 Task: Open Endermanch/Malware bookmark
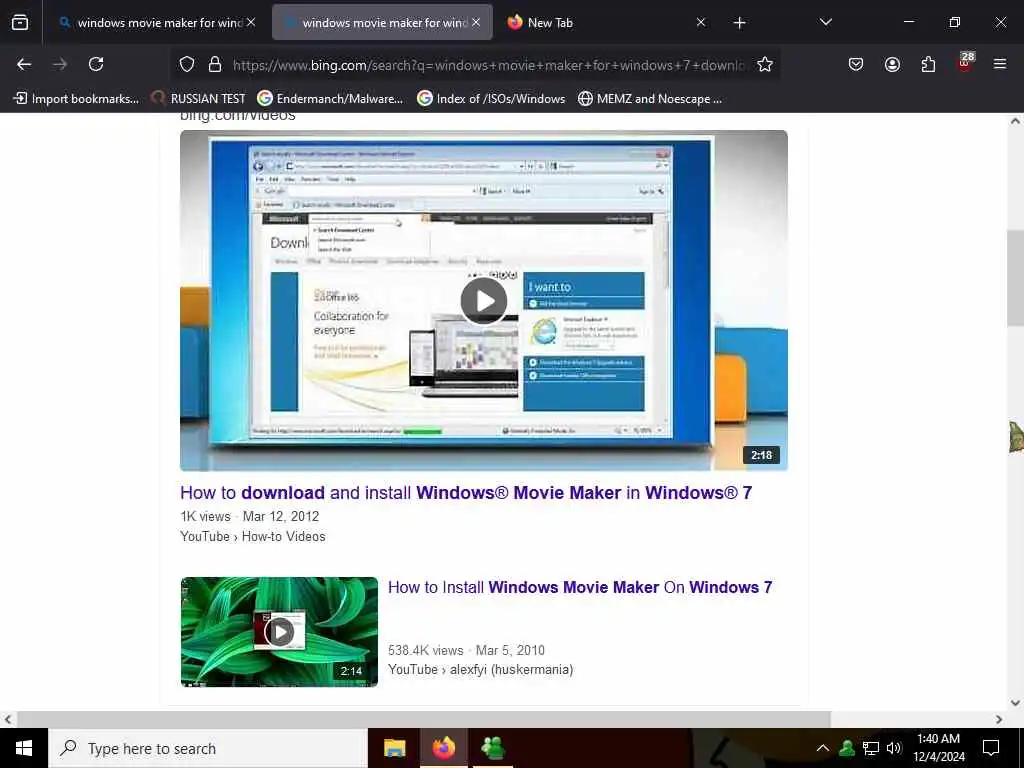click(330, 99)
